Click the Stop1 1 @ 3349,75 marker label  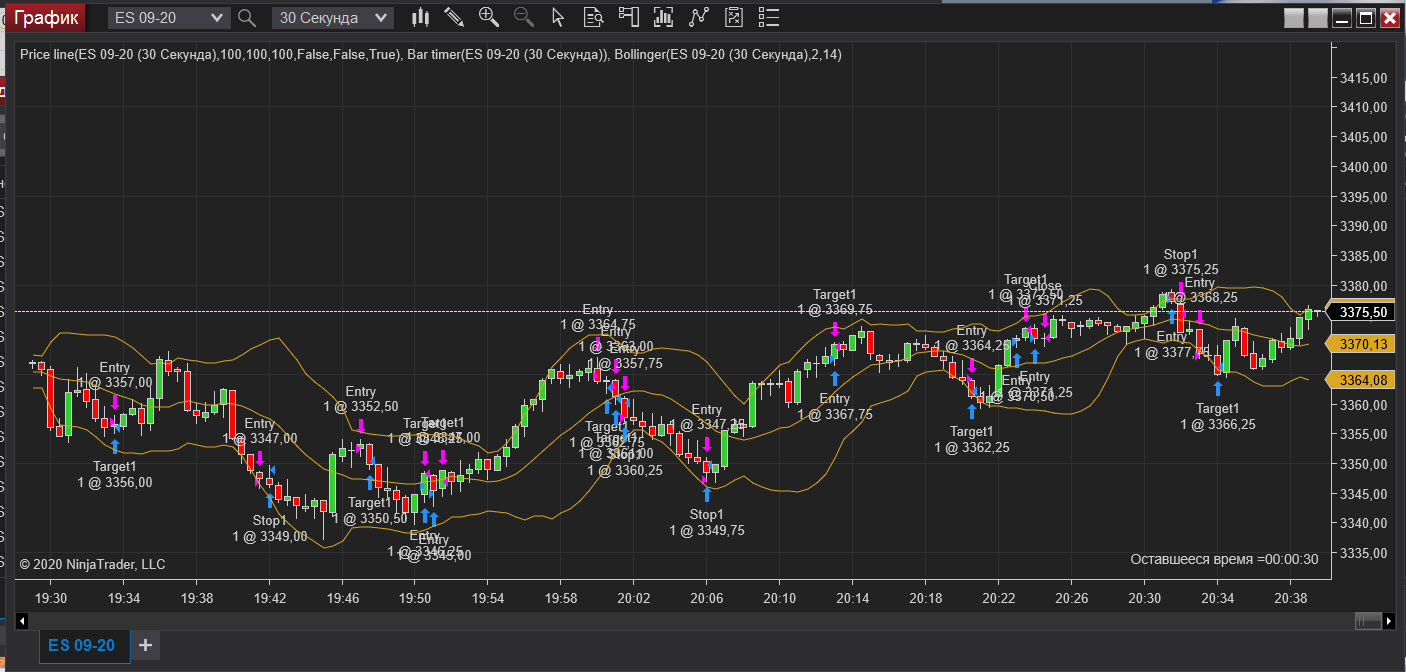[x=707, y=522]
